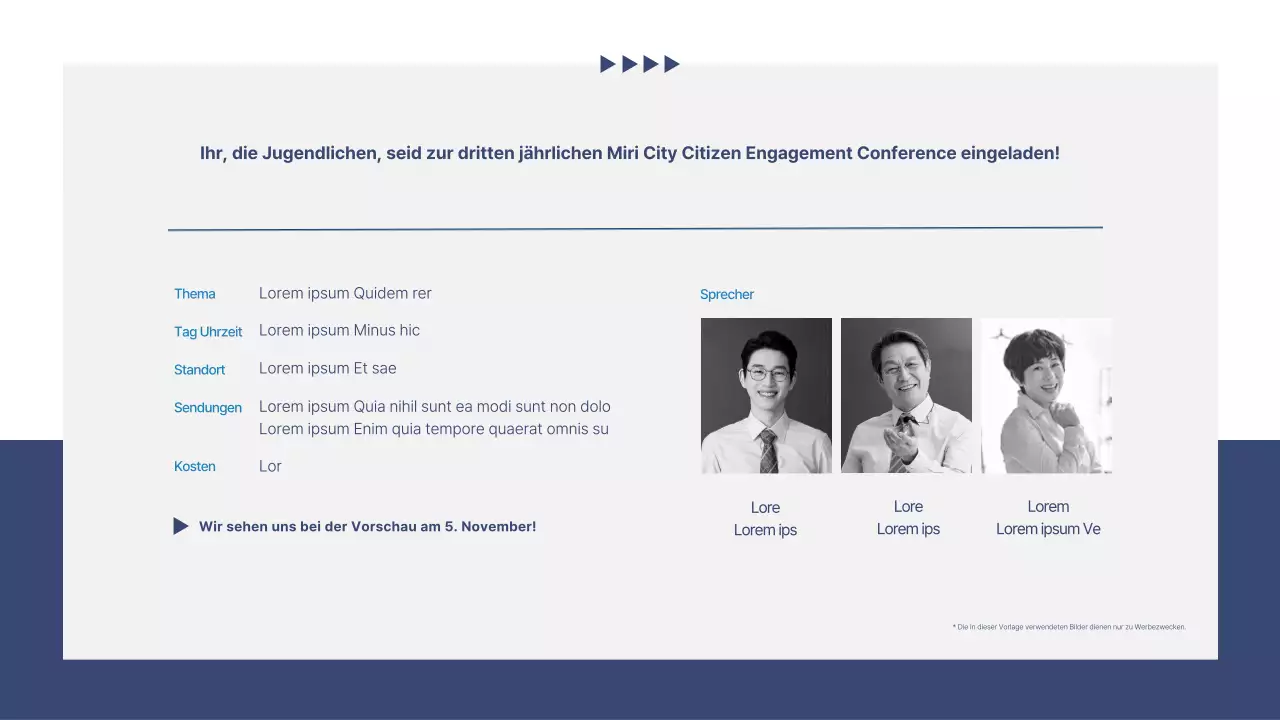Select the Sendungen label
The image size is (1280, 720).
point(208,407)
